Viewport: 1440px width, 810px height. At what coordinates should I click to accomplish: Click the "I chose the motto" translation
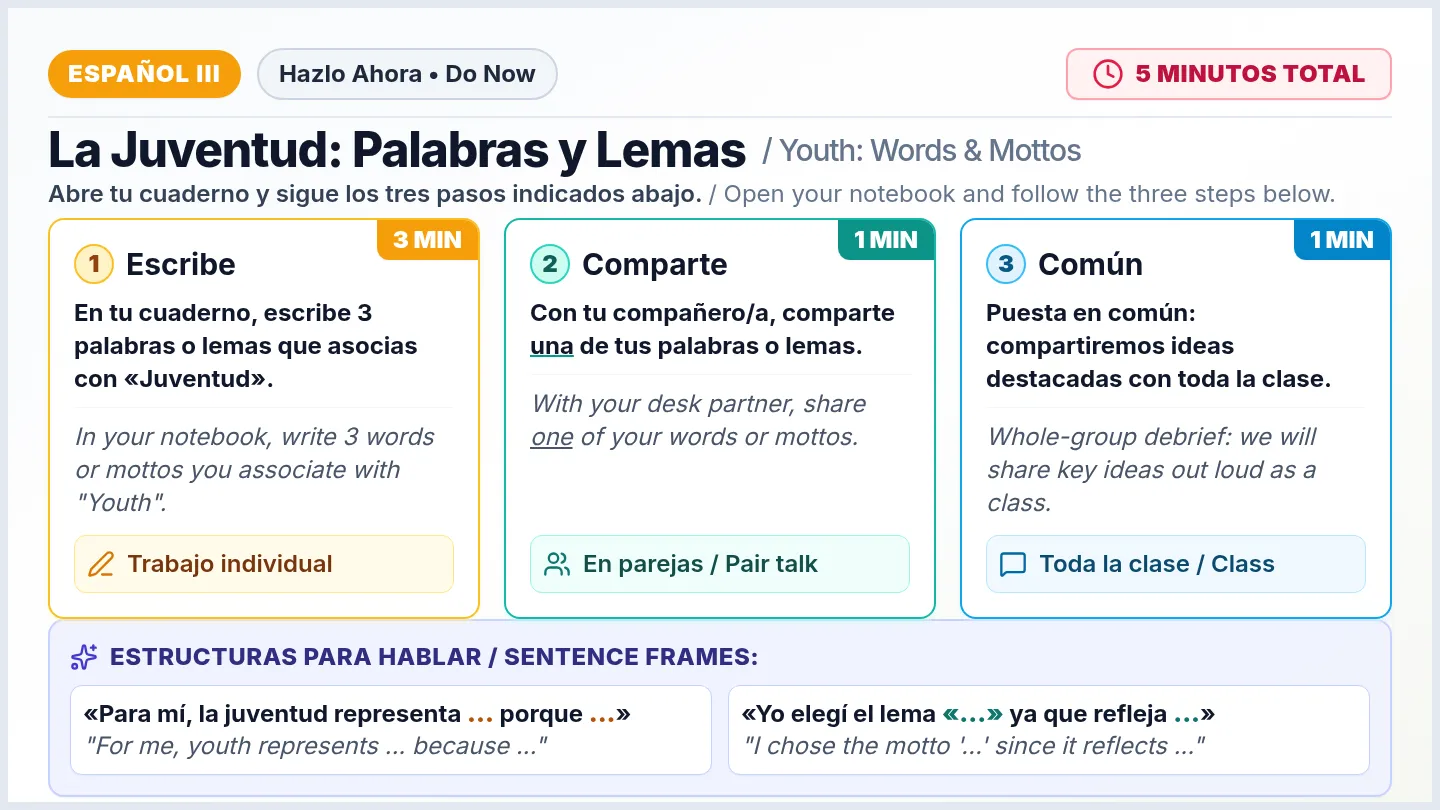point(974,746)
